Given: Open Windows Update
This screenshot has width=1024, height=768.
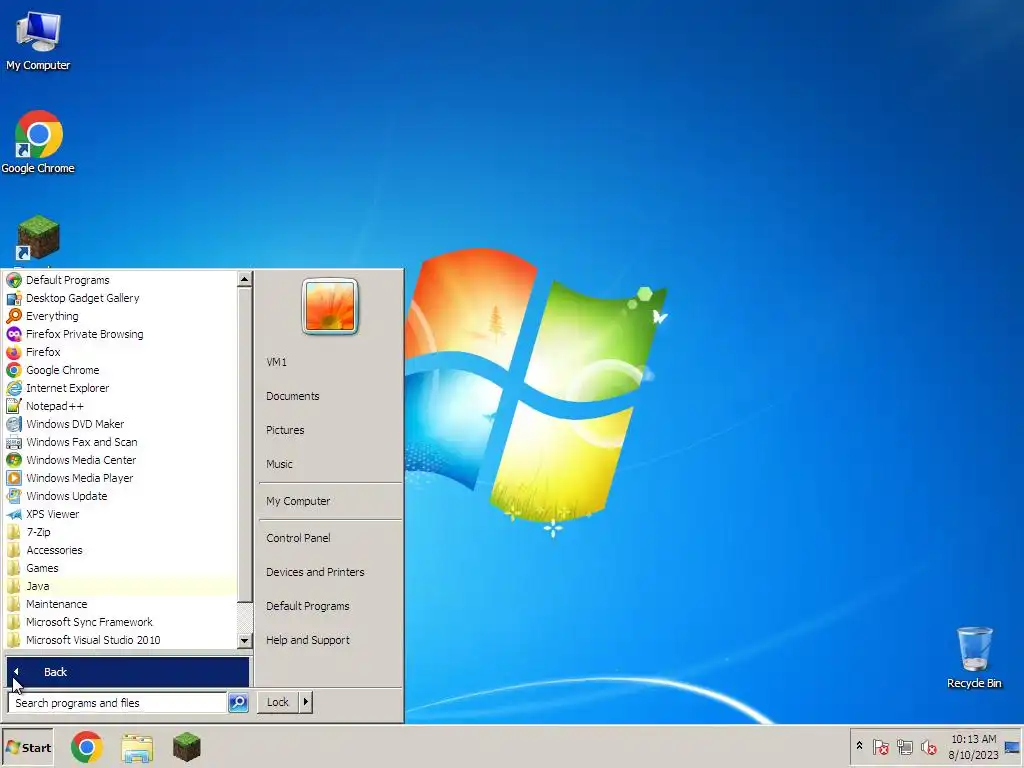Looking at the screenshot, I should point(121,496).
